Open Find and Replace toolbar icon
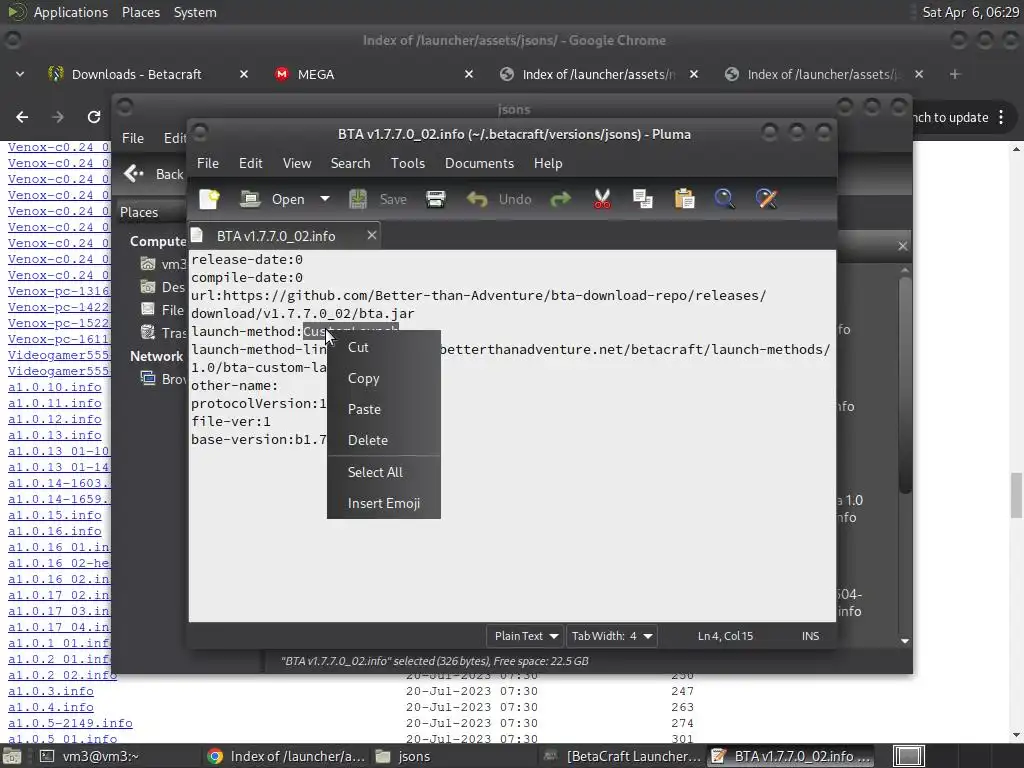The width and height of the screenshot is (1024, 768). 766,199
